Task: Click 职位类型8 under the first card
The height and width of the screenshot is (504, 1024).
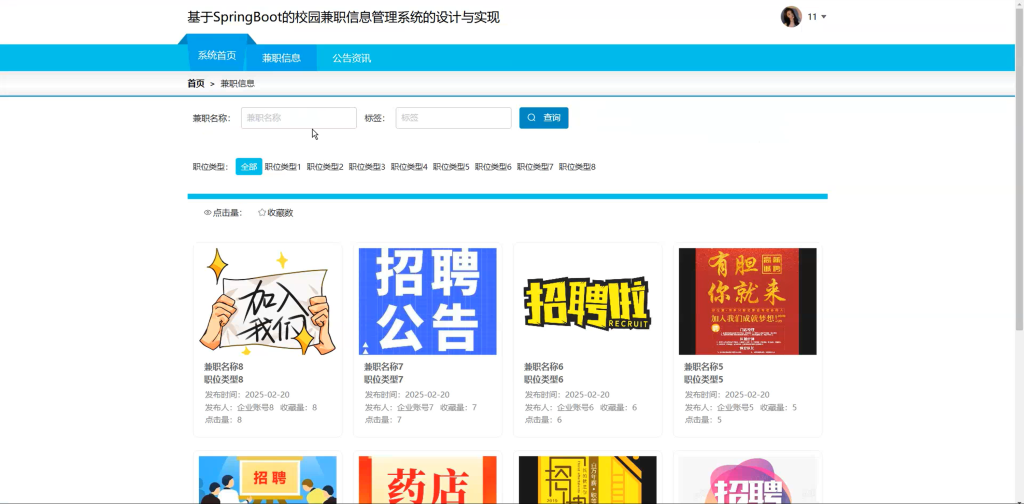Action: pyautogui.click(x=223, y=379)
